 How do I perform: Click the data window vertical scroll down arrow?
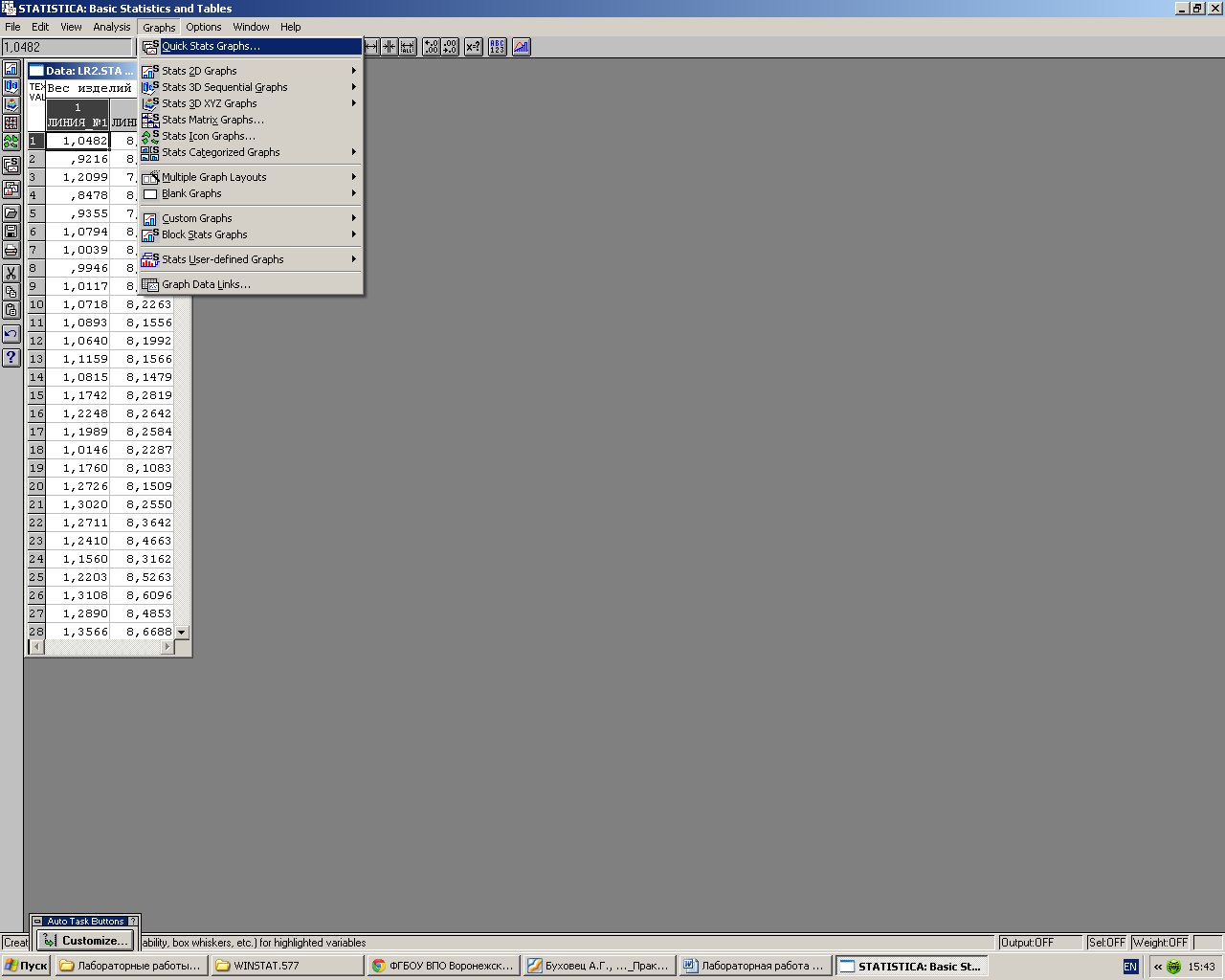point(182,633)
